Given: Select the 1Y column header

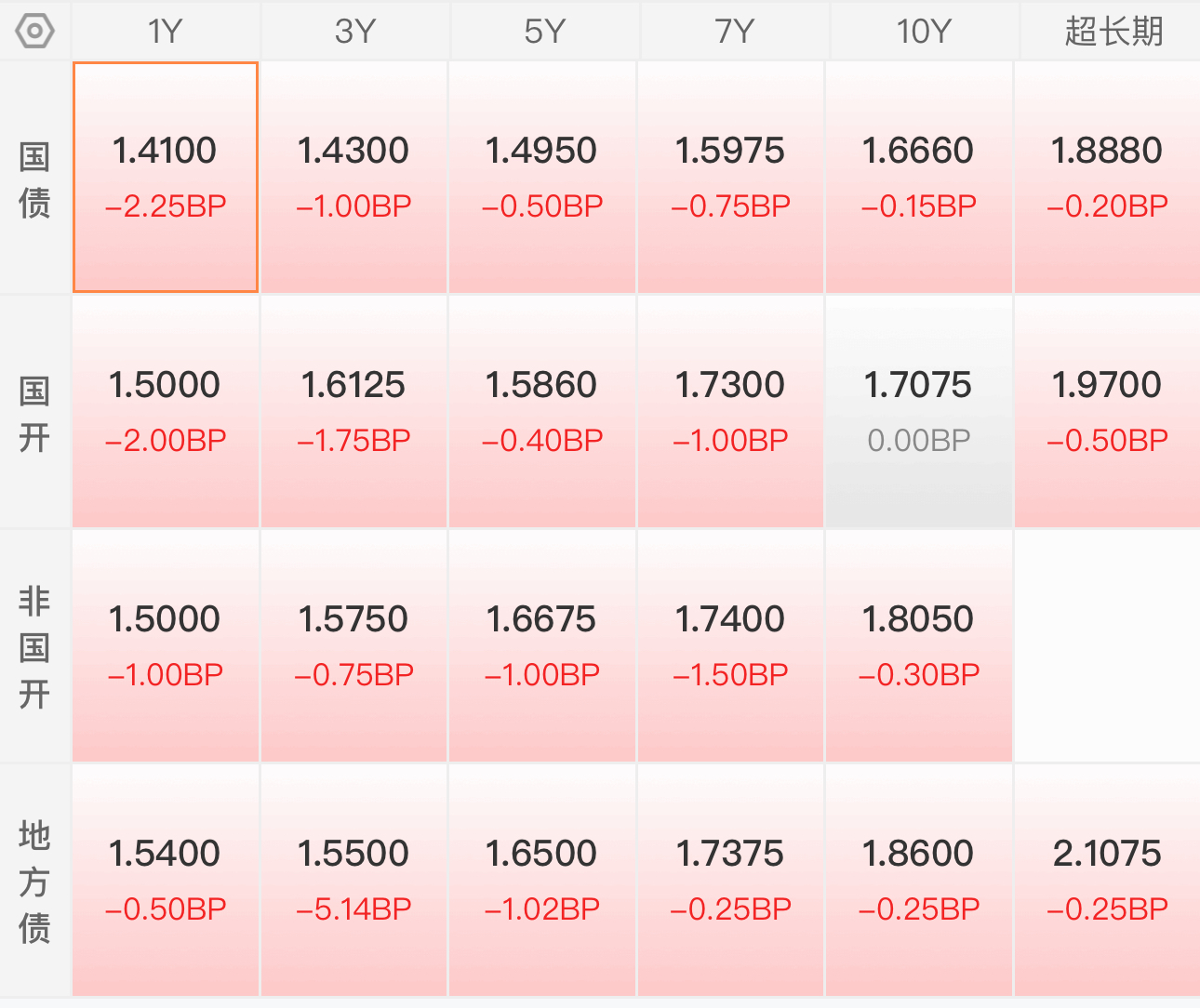Looking at the screenshot, I should point(166,32).
